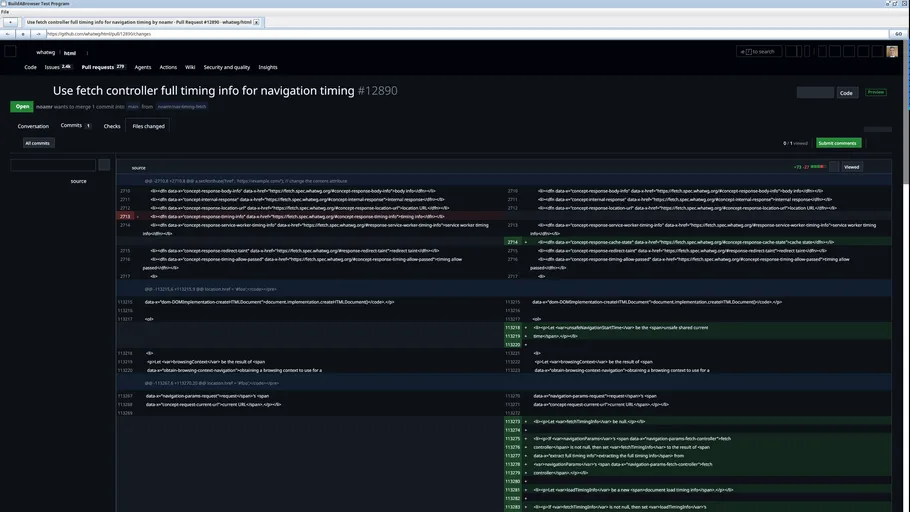The width and height of the screenshot is (910, 512).
Task: Open the Issues tab
Action: click(x=57, y=67)
